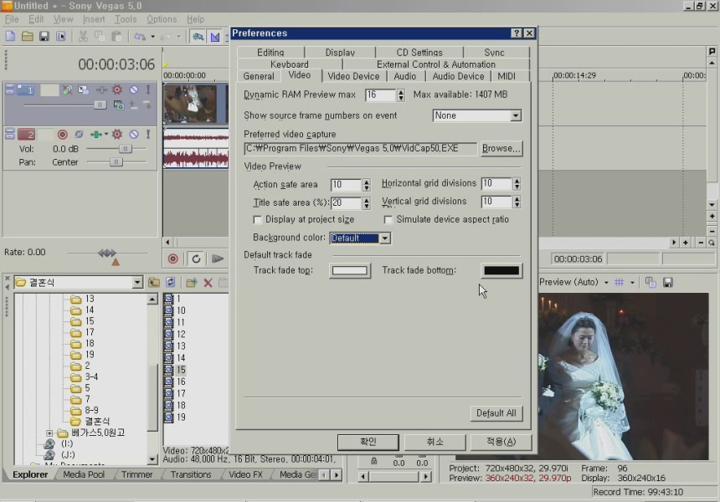Screen dimensions: 720x502
Task: Click the Explorer up-one-level folder icon
Action: pyautogui.click(x=154, y=282)
